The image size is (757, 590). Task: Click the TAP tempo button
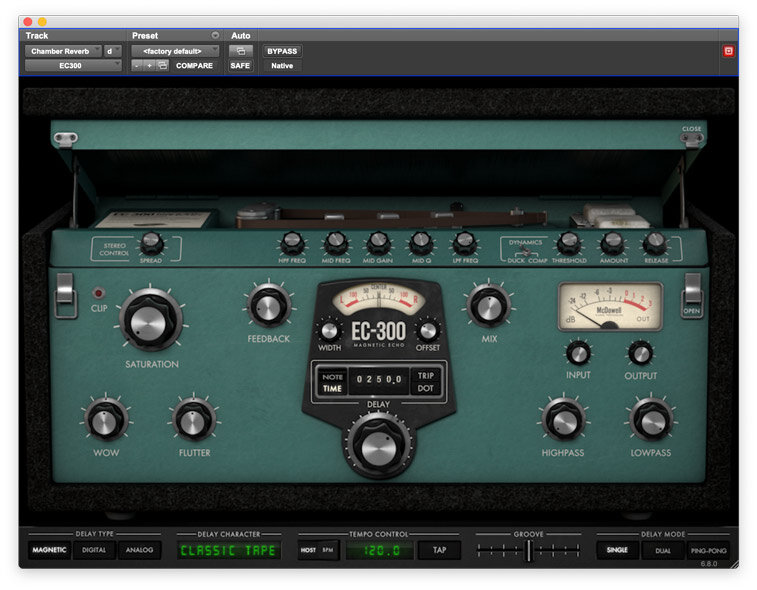point(439,550)
